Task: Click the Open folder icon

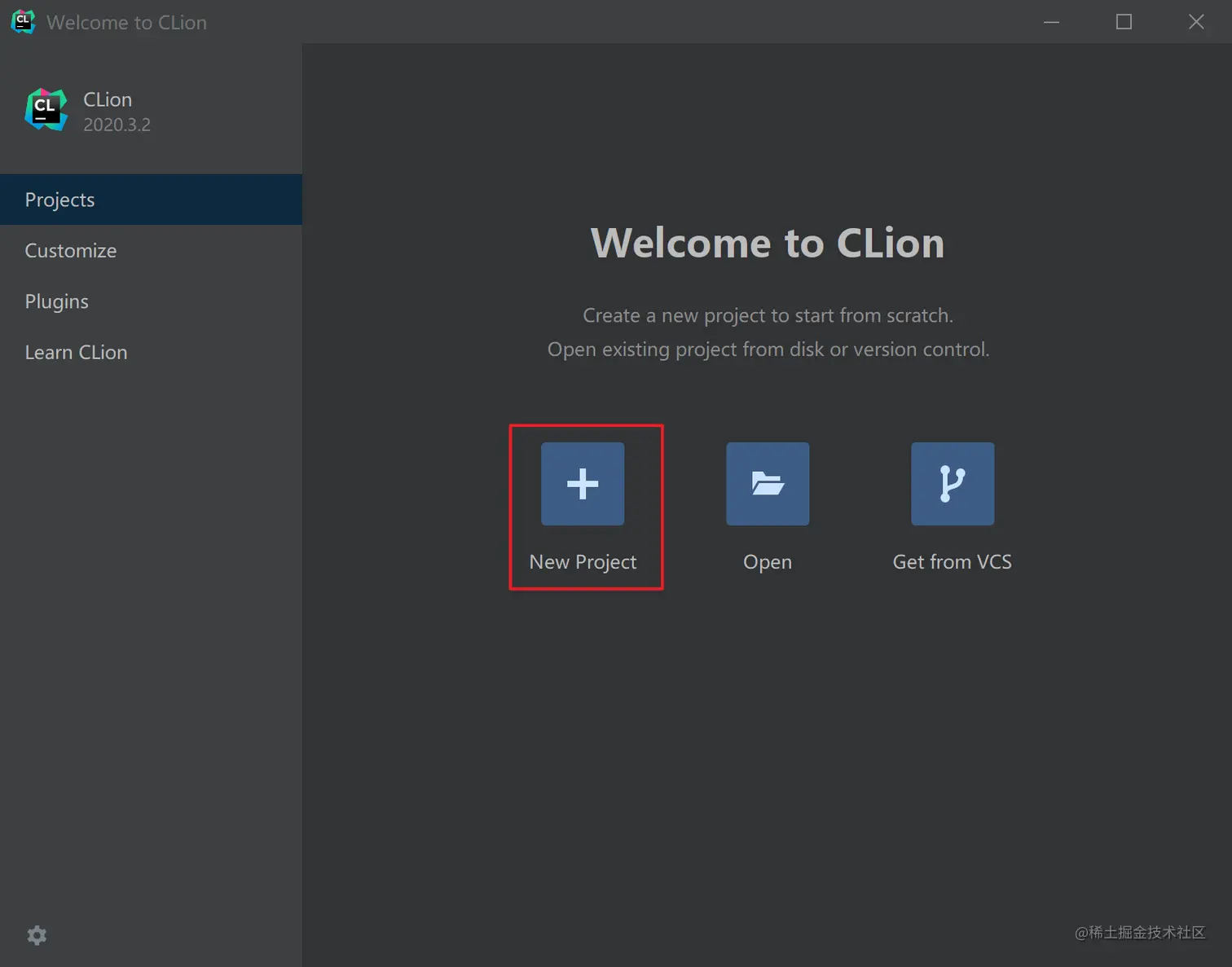Action: 768,484
